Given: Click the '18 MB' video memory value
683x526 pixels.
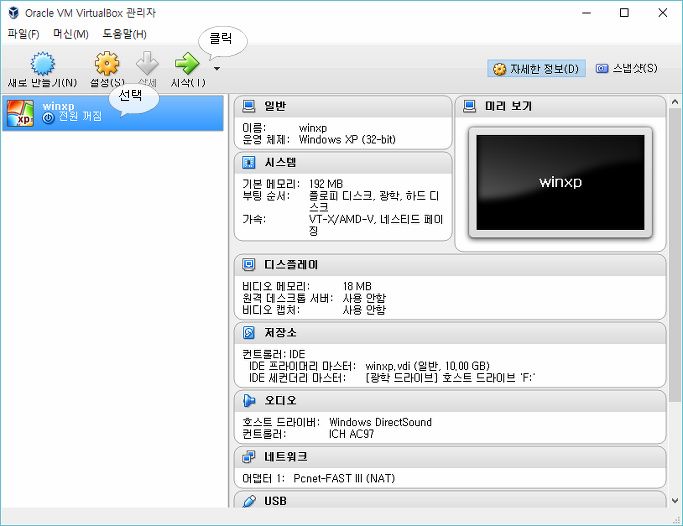Looking at the screenshot, I should [357, 286].
